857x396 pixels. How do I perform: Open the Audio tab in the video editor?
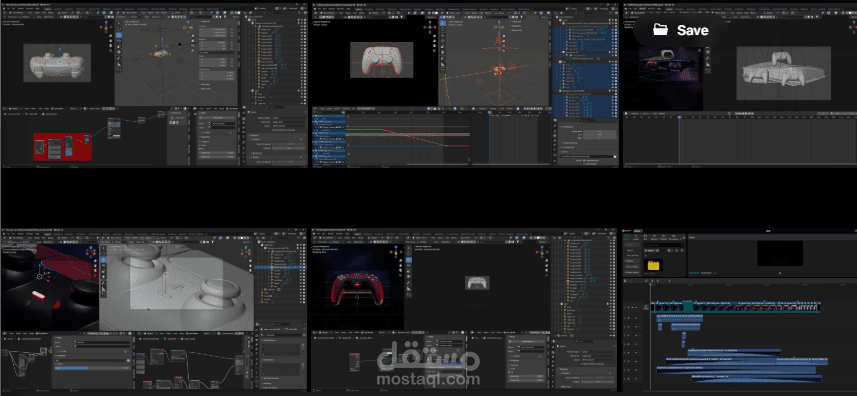click(636, 238)
